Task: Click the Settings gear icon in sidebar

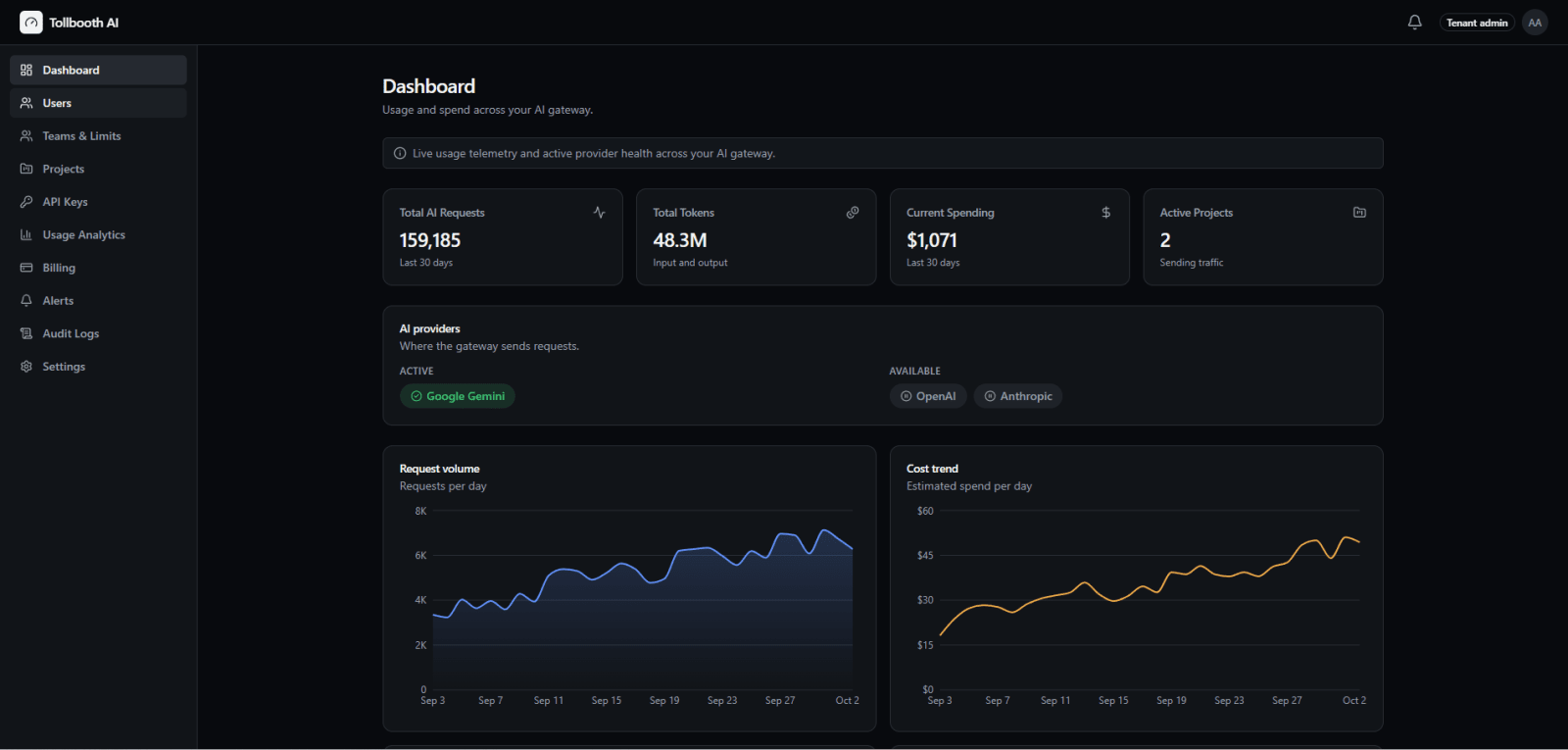Action: point(26,367)
